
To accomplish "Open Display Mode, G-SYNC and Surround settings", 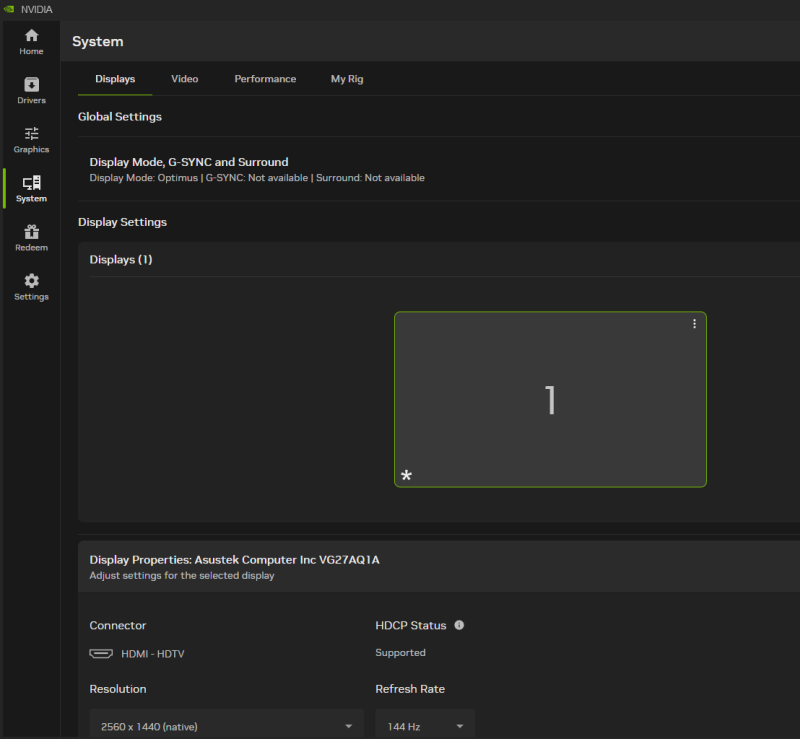I will point(439,169).
